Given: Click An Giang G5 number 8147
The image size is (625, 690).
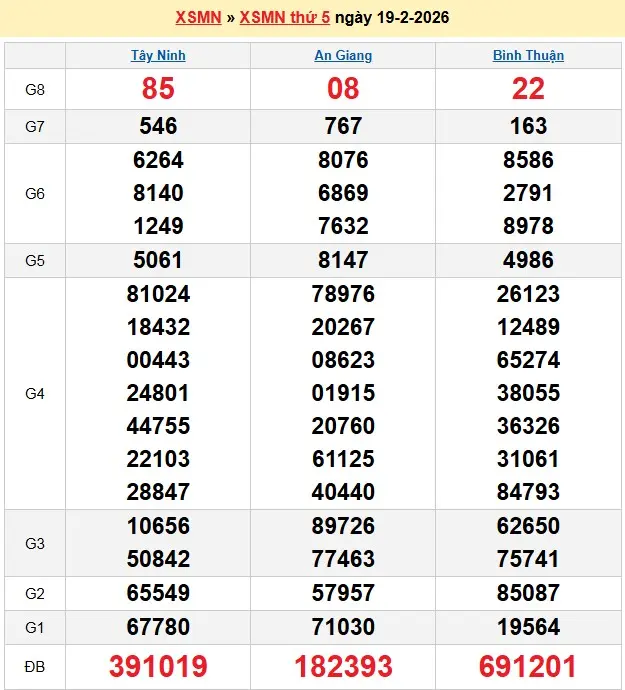Looking at the screenshot, I should click(343, 260).
